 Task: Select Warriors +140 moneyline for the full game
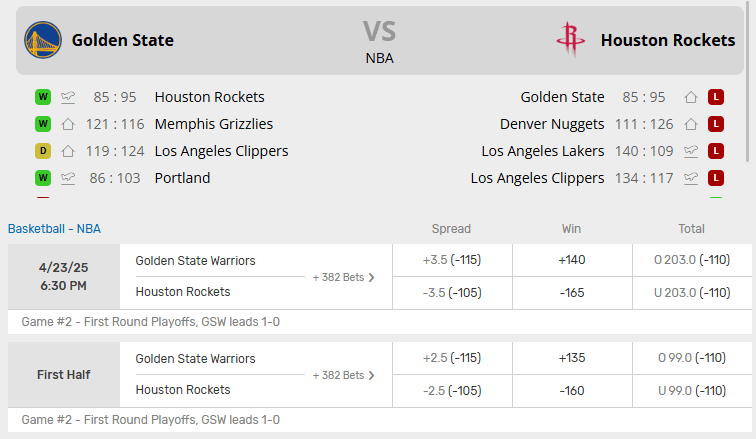click(x=573, y=260)
